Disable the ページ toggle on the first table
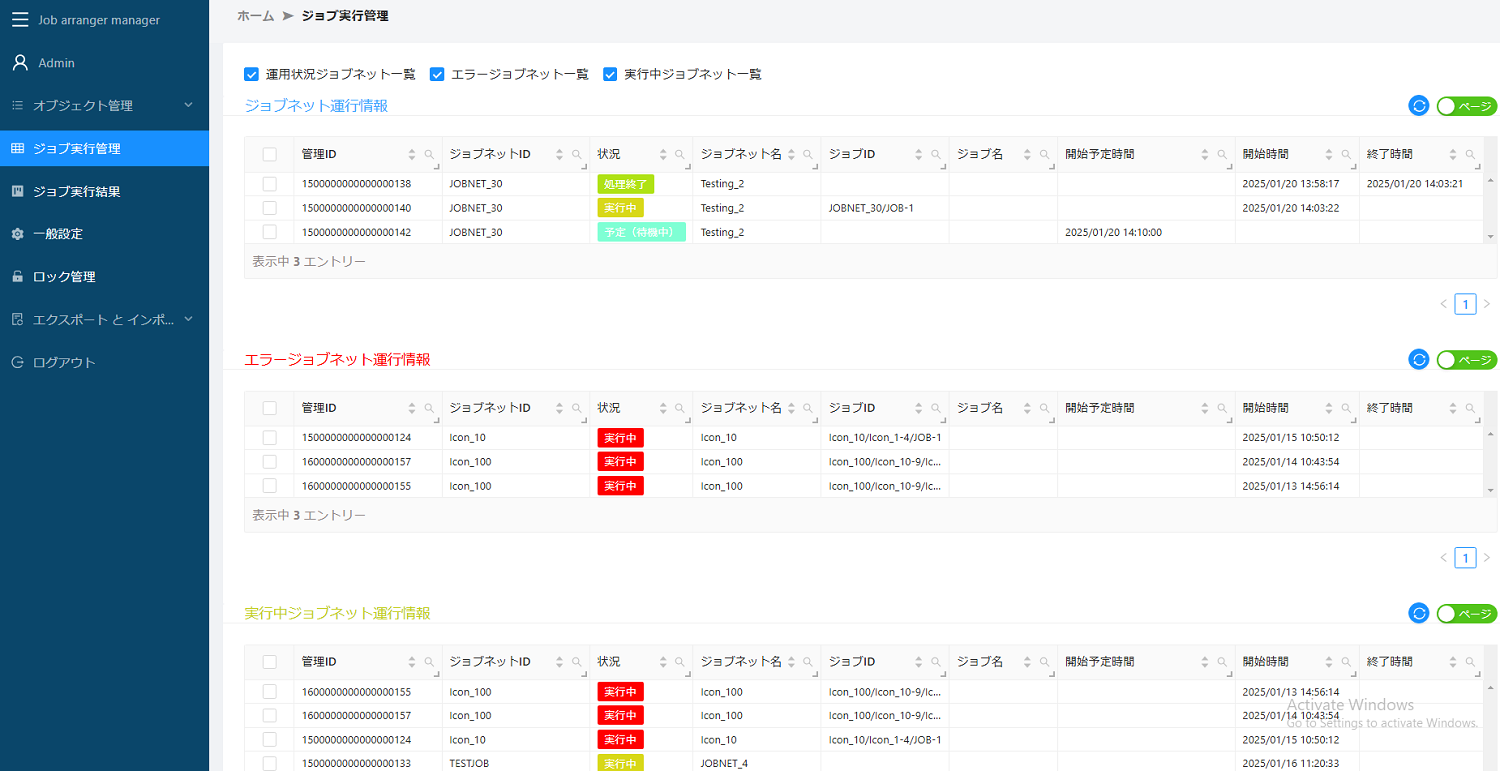The image size is (1500, 771). (1466, 105)
